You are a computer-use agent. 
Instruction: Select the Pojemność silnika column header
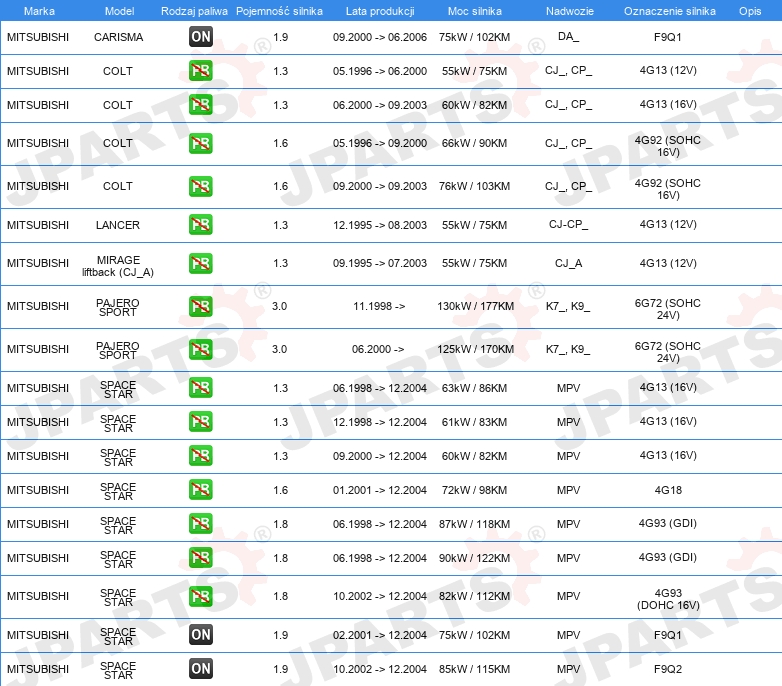coord(279,11)
